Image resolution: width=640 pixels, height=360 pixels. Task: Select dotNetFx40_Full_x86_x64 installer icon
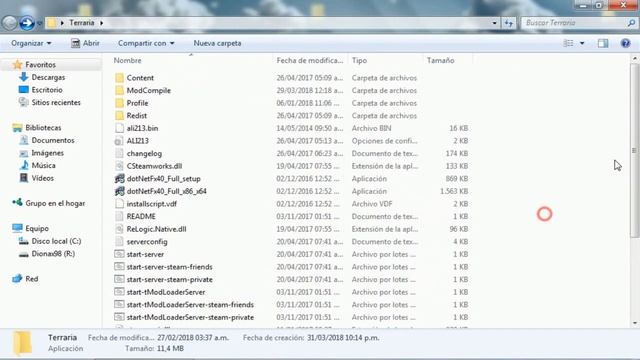[x=119, y=191]
